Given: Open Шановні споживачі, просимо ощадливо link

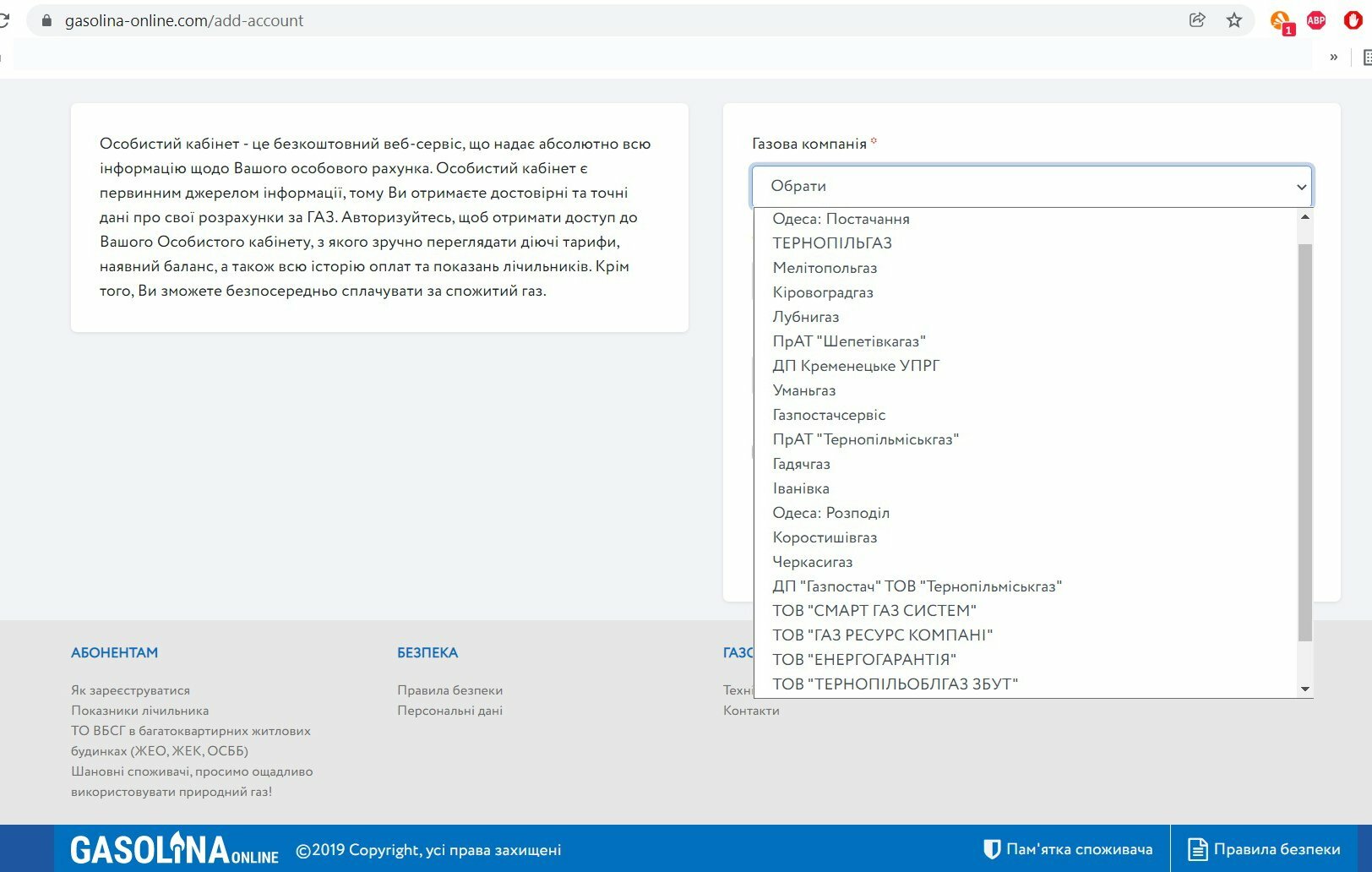Looking at the screenshot, I should (192, 782).
